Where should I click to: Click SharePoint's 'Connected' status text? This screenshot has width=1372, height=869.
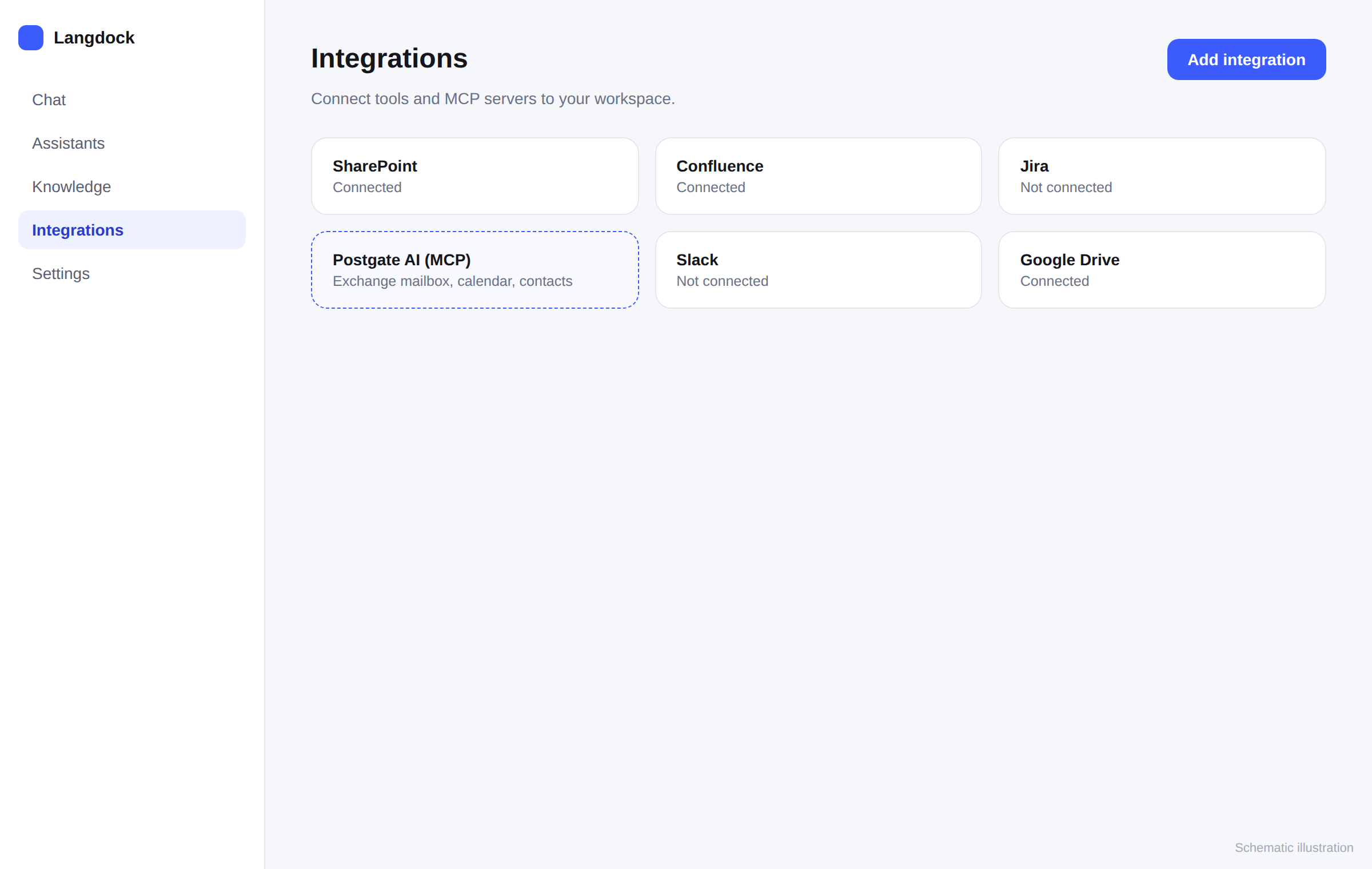[367, 188]
